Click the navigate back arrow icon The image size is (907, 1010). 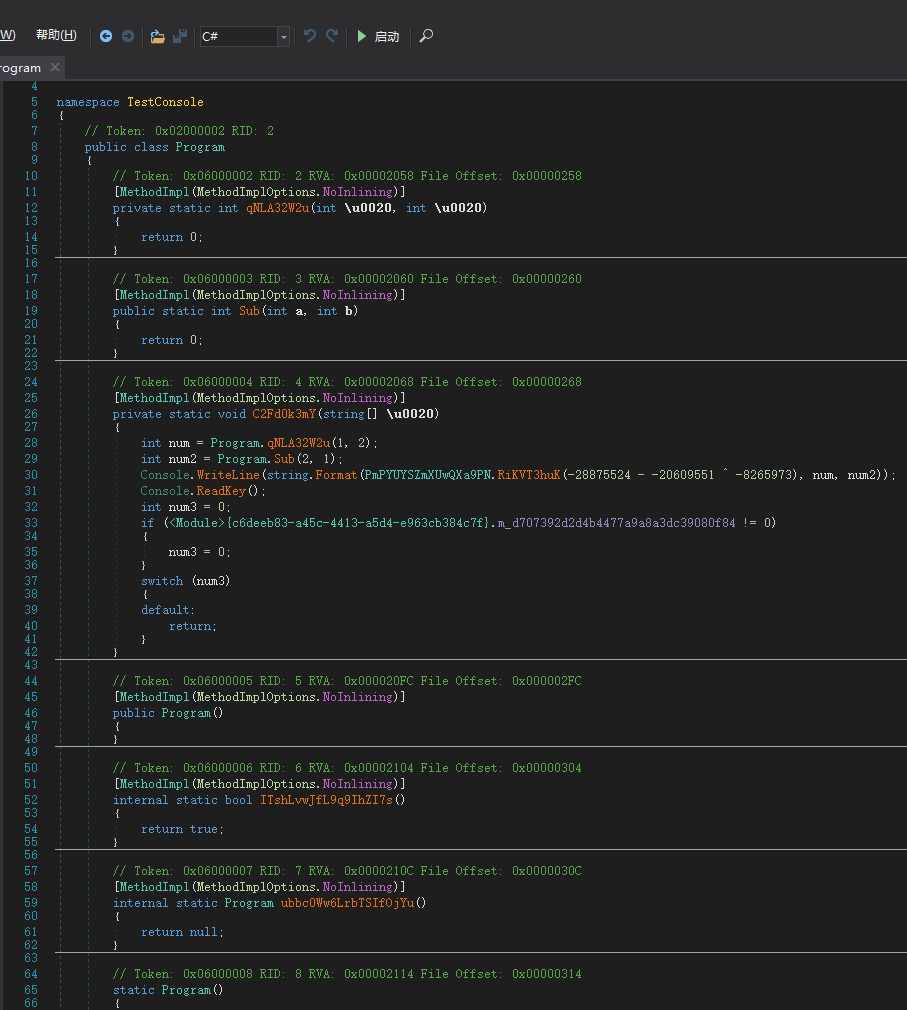pos(106,36)
